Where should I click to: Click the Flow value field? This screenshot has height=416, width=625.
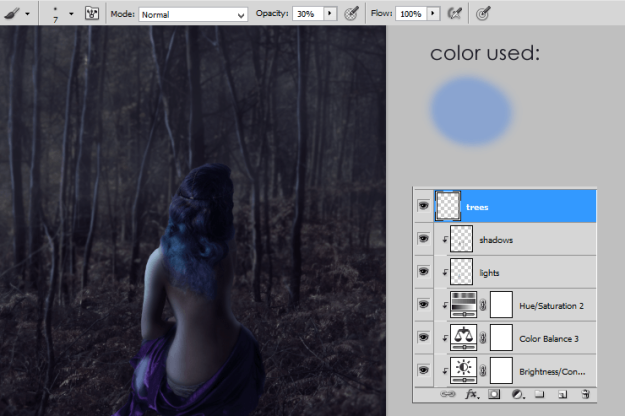coord(411,14)
